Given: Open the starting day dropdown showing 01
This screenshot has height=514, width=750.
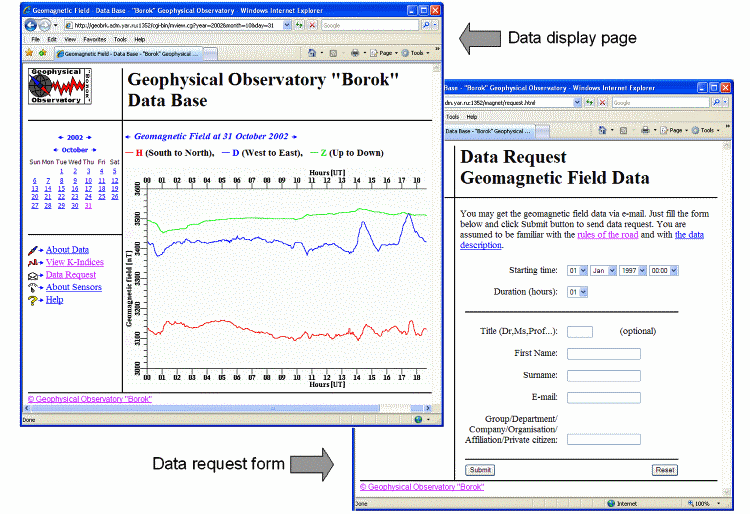Looking at the screenshot, I should click(x=577, y=271).
